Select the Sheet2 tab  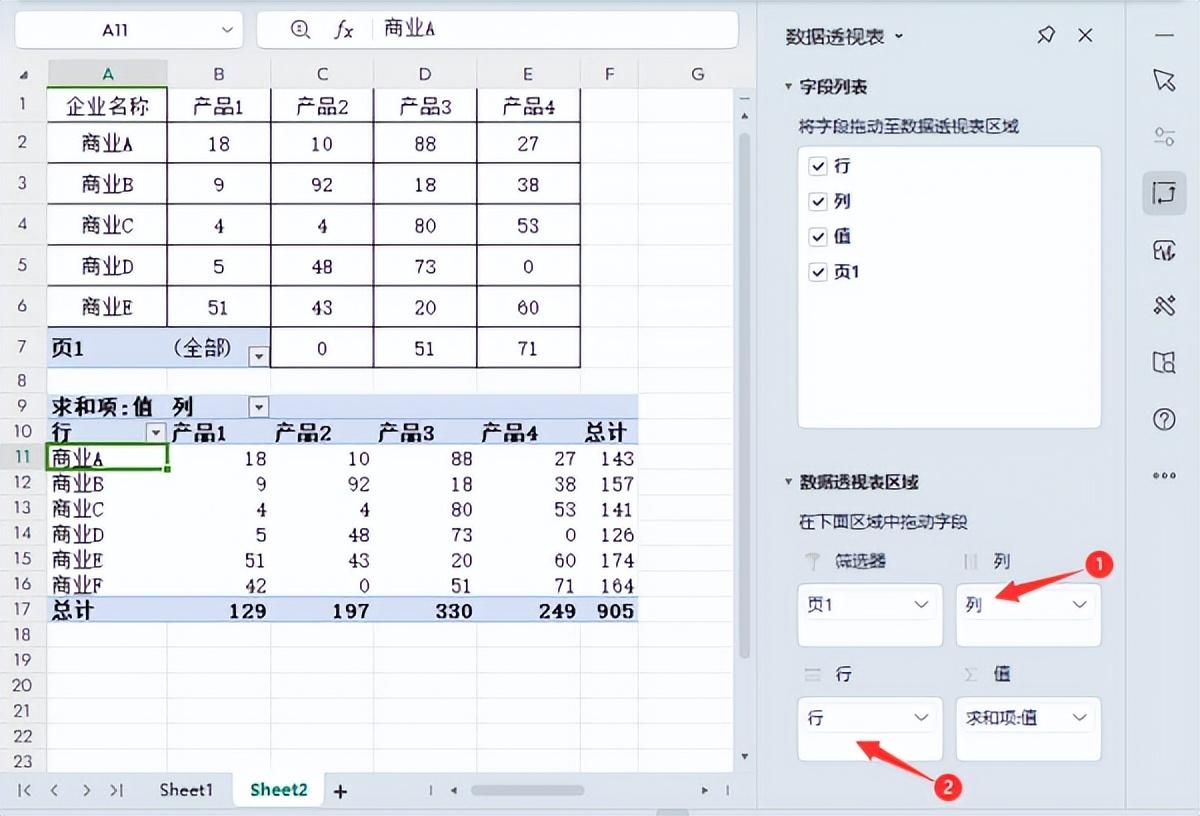(279, 790)
